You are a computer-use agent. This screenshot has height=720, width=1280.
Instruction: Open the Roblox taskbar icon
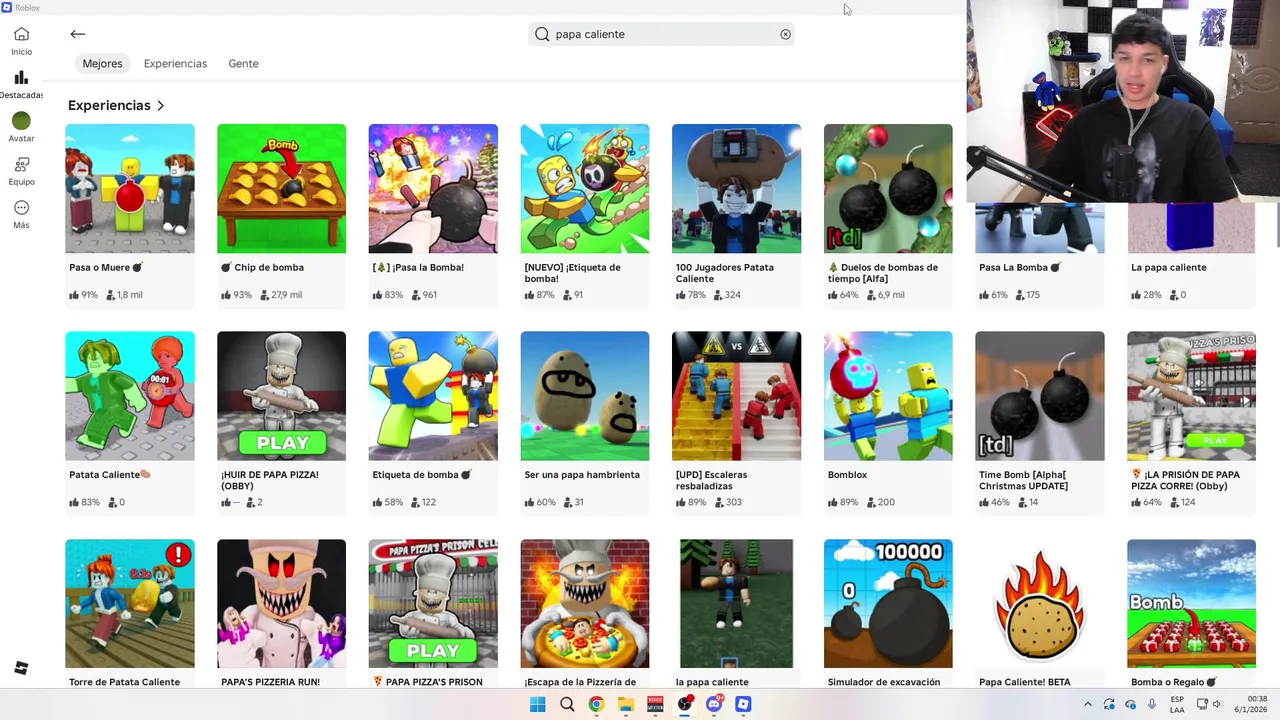point(743,704)
